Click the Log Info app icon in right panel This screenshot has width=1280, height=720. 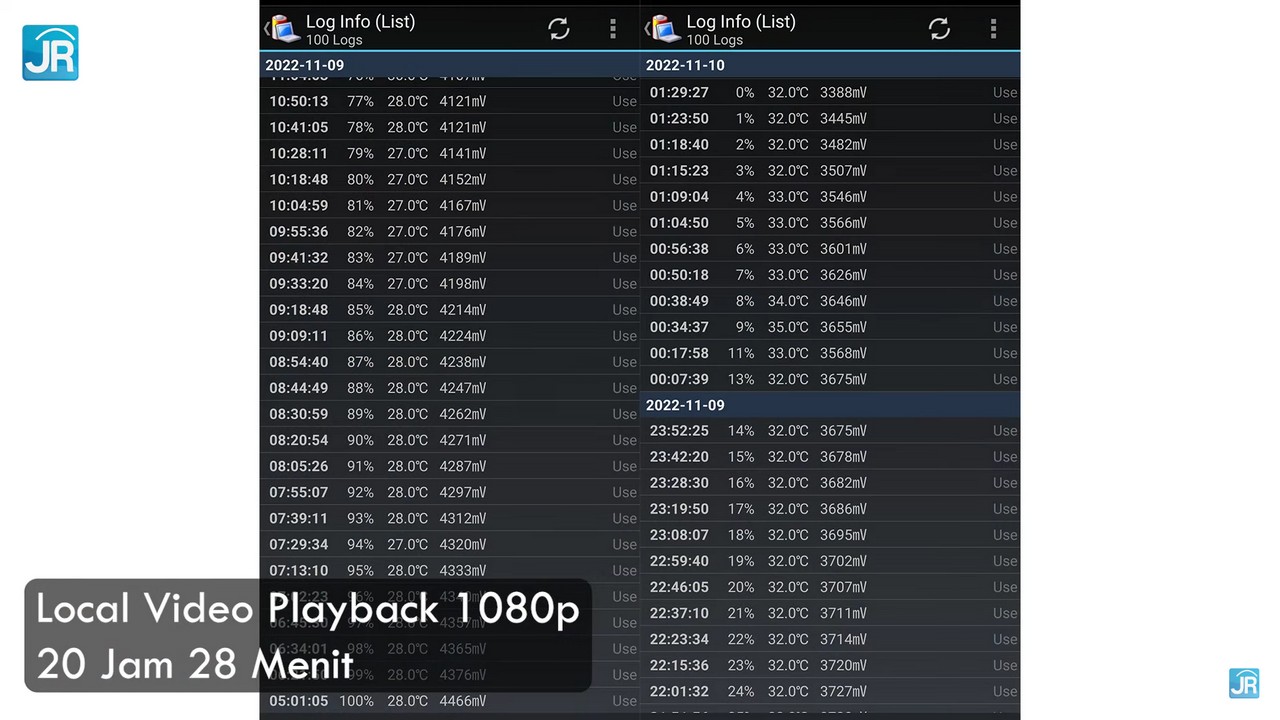click(x=664, y=29)
